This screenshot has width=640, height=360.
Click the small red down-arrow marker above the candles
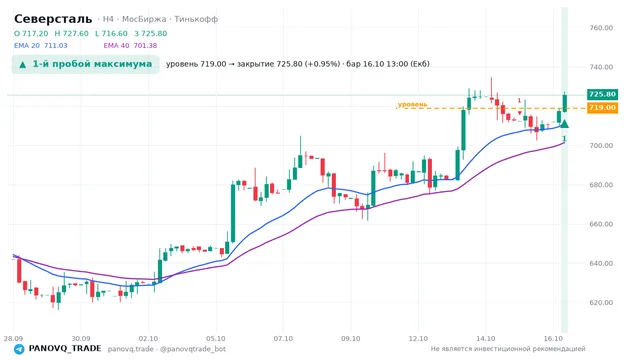point(520,113)
